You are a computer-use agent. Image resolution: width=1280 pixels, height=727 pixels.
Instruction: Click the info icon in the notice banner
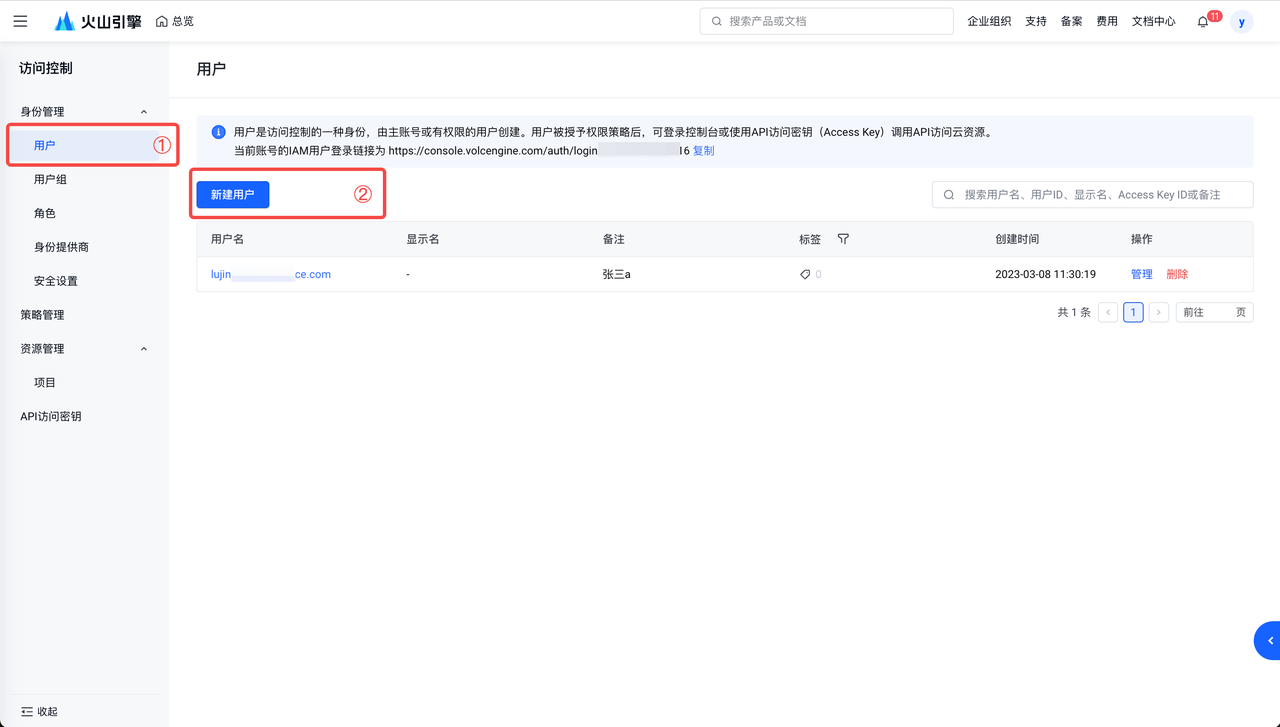pos(218,132)
